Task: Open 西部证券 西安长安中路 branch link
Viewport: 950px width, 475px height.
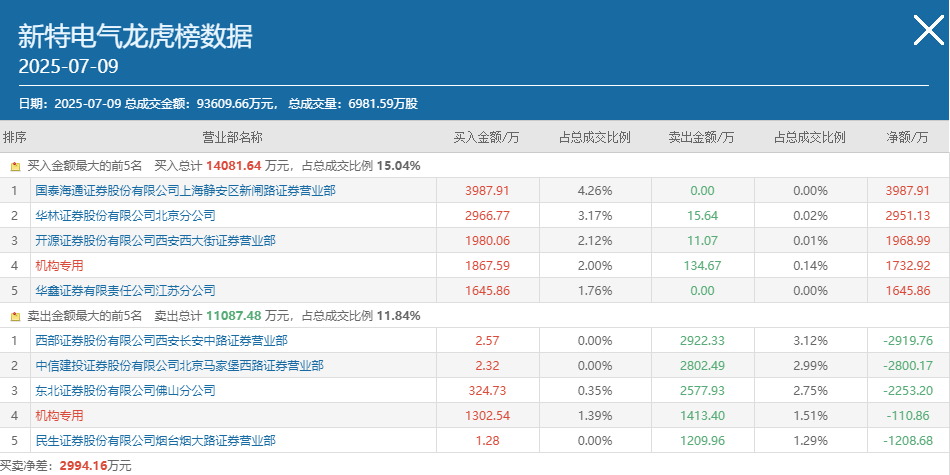Action: pos(161,341)
